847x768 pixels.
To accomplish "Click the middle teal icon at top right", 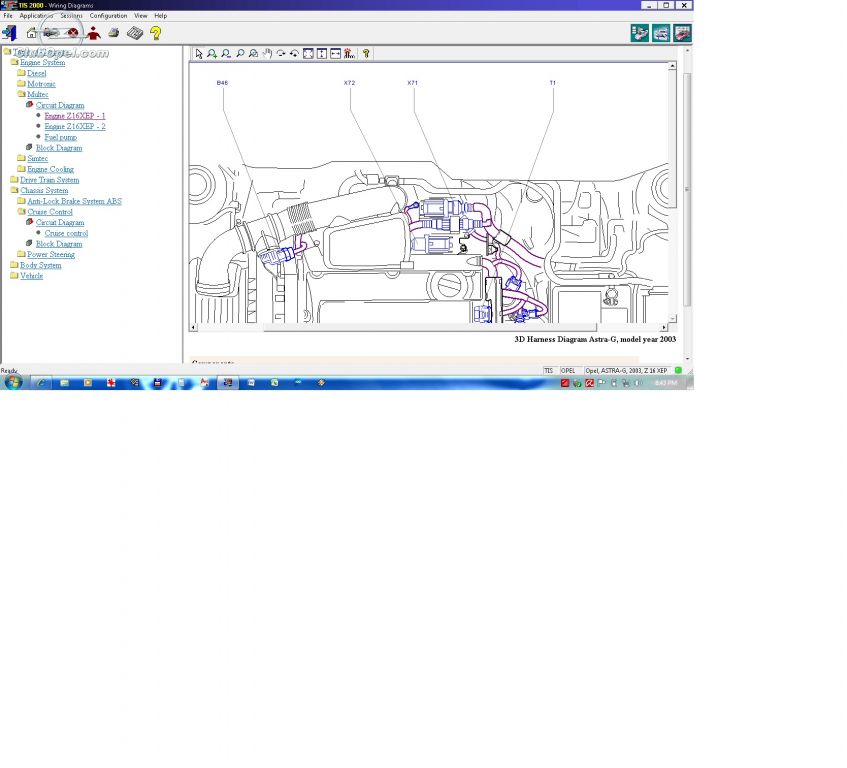I will click(x=661, y=33).
